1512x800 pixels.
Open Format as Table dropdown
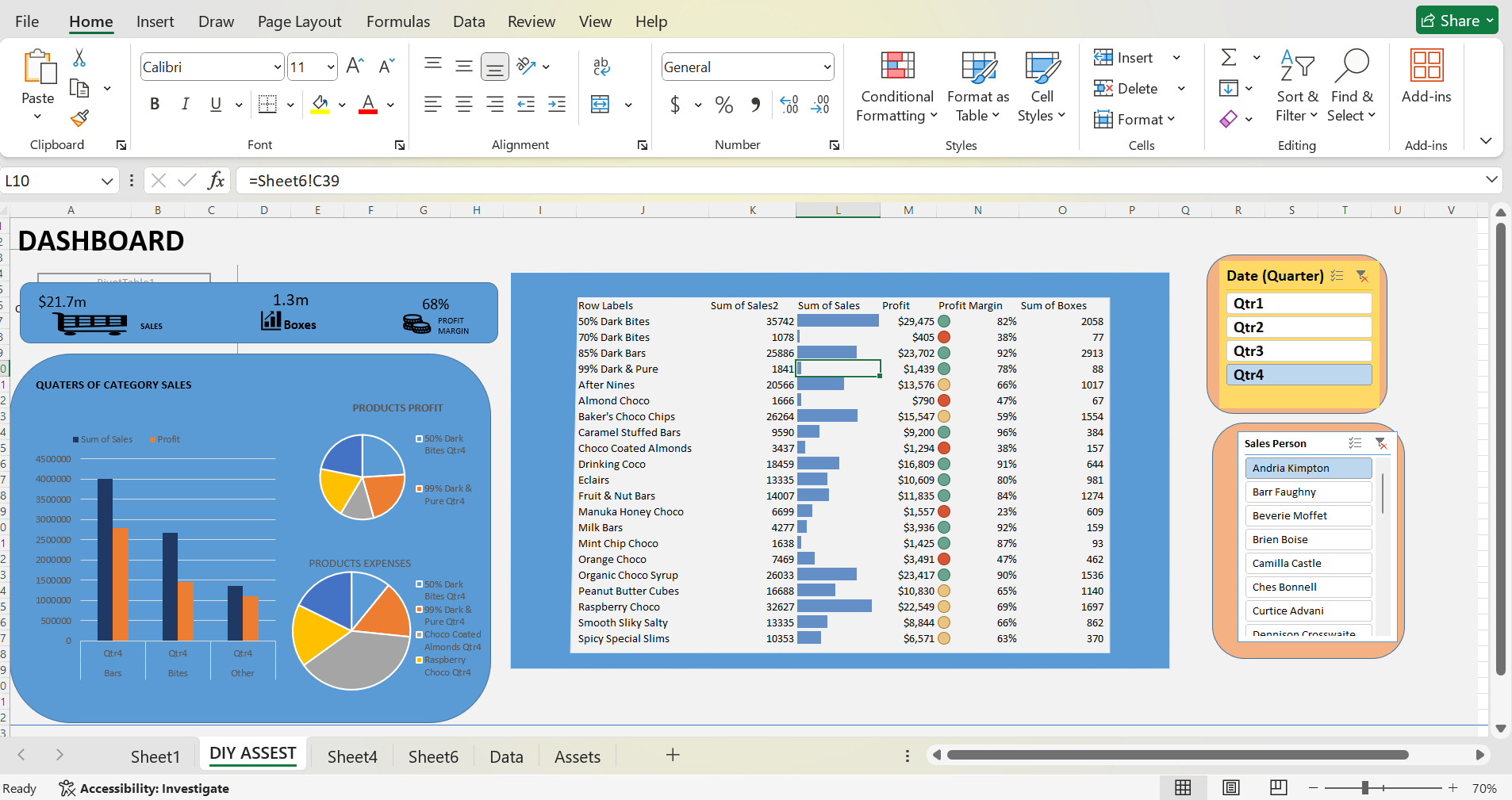click(978, 86)
